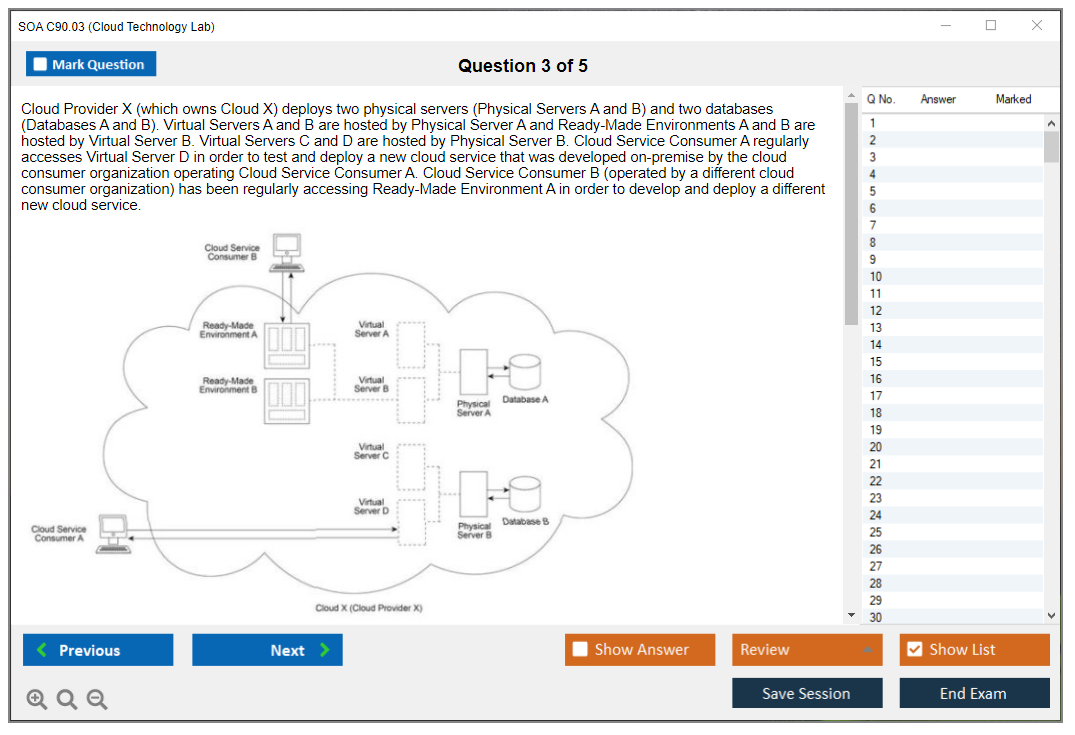
Task: Click the question text pane's down arrow
Action: tap(851, 616)
